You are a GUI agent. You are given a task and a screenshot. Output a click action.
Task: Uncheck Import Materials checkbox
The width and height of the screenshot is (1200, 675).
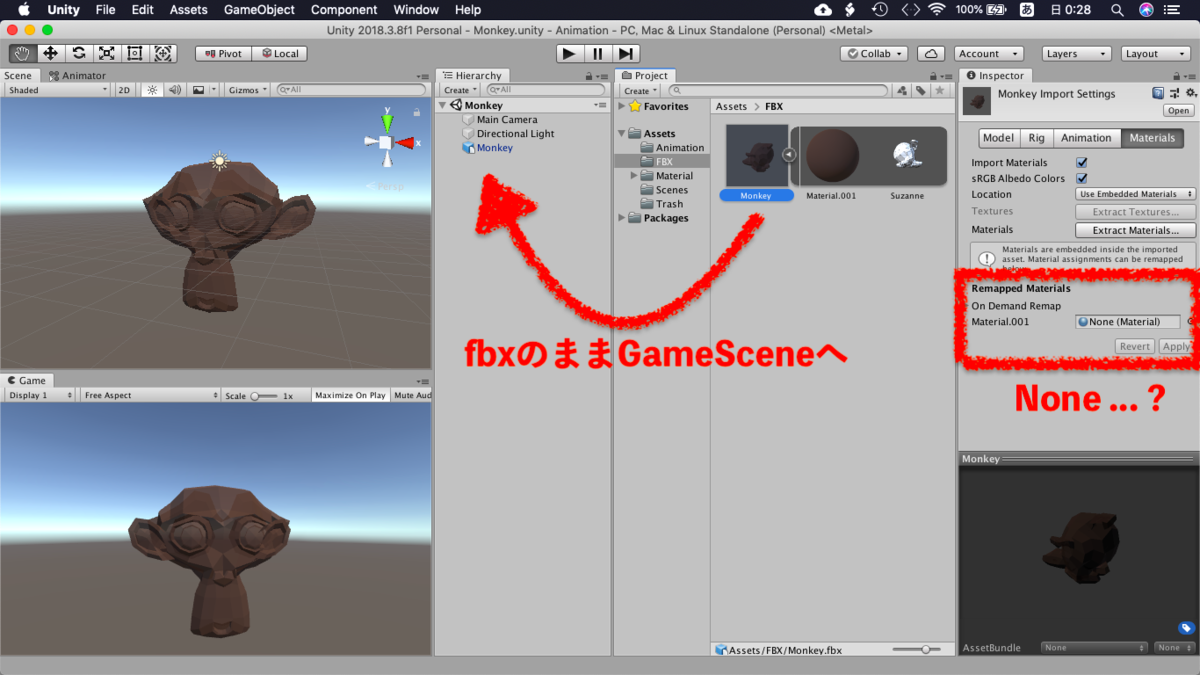point(1081,162)
